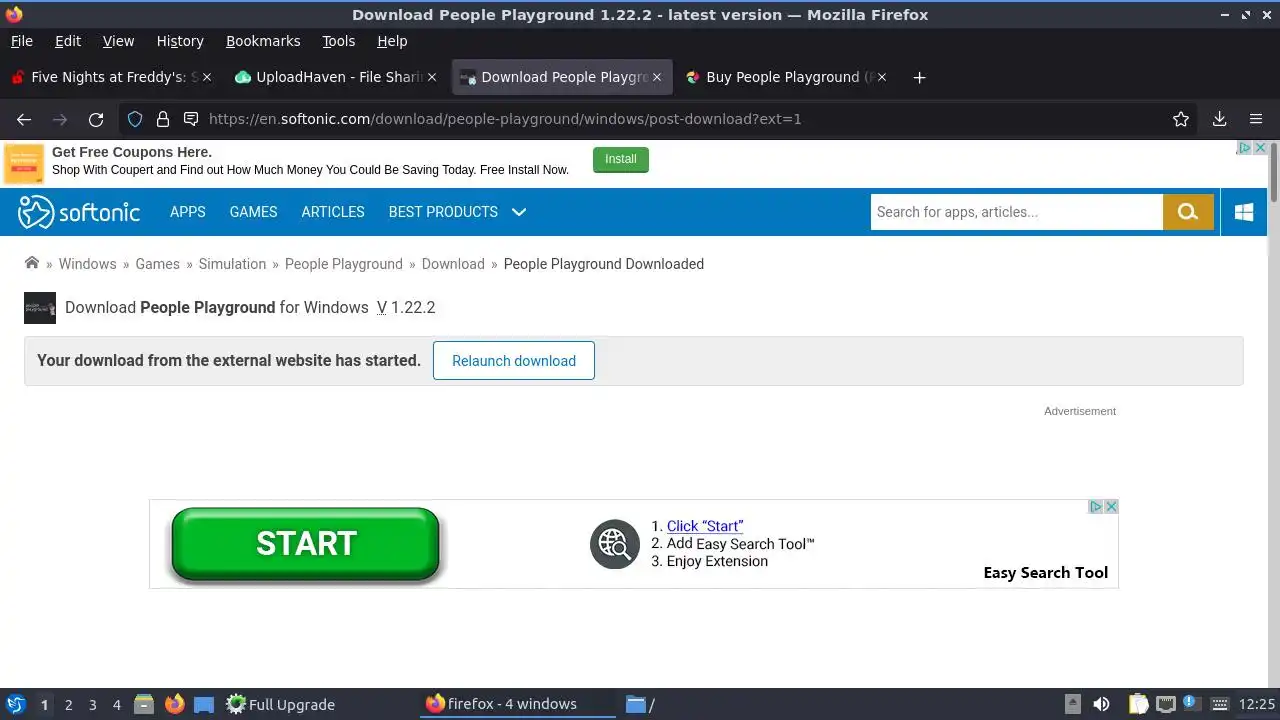Click the Download breadcrumb link
1280x720 pixels.
tap(453, 264)
